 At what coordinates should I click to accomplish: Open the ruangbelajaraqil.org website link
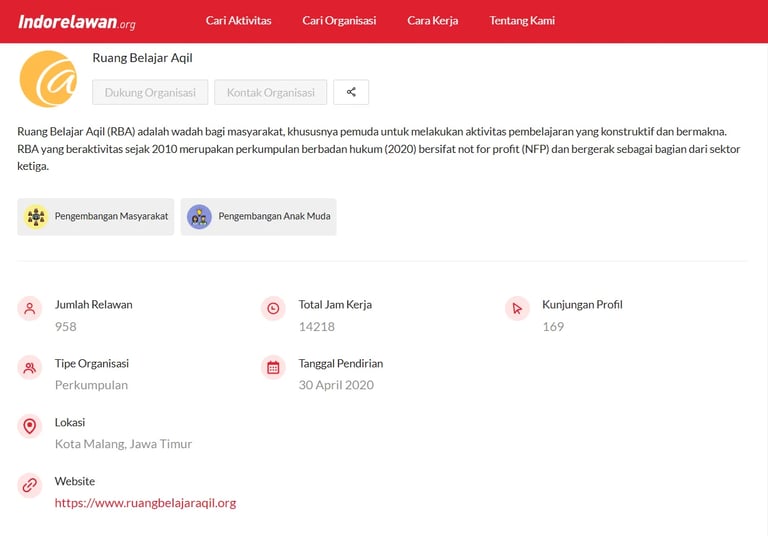click(145, 503)
